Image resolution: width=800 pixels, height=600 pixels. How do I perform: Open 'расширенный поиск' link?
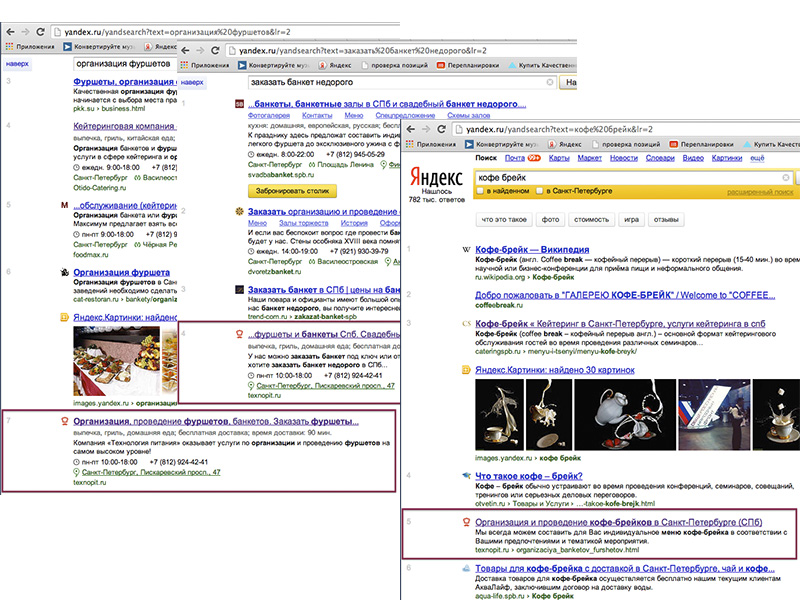tap(760, 192)
